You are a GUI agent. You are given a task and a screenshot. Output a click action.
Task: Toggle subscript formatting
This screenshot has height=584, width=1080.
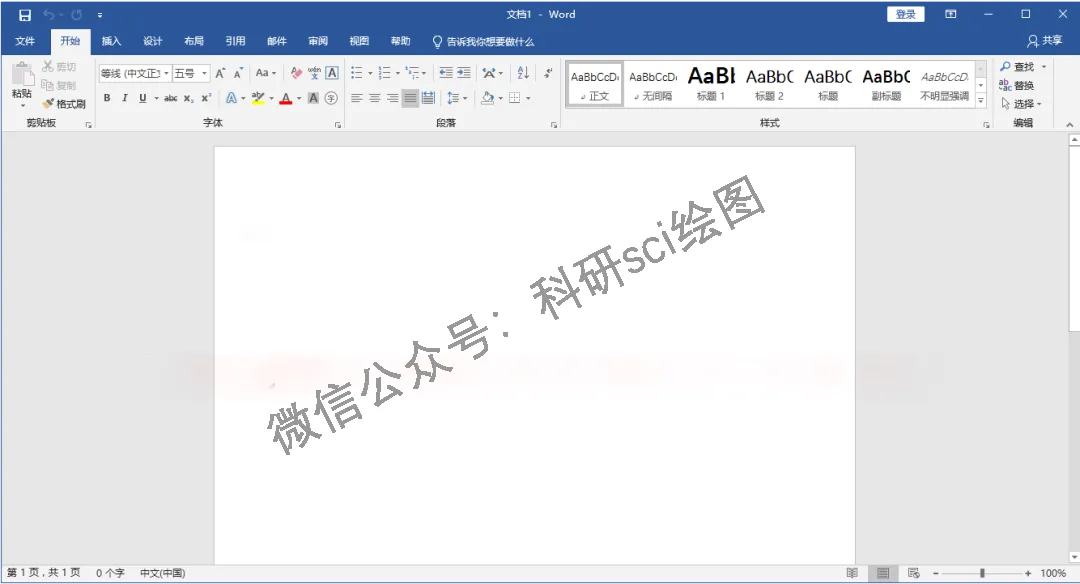pos(189,98)
